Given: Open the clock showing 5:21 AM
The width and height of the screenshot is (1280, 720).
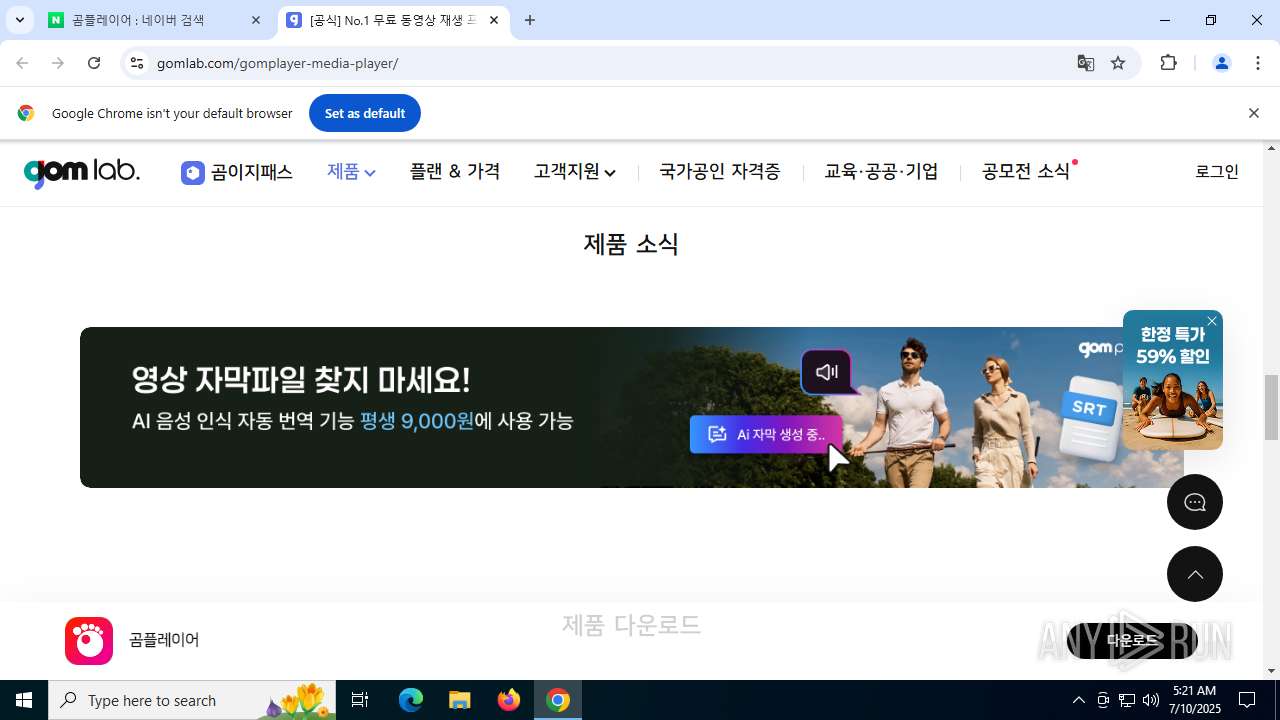Looking at the screenshot, I should pos(1196,700).
